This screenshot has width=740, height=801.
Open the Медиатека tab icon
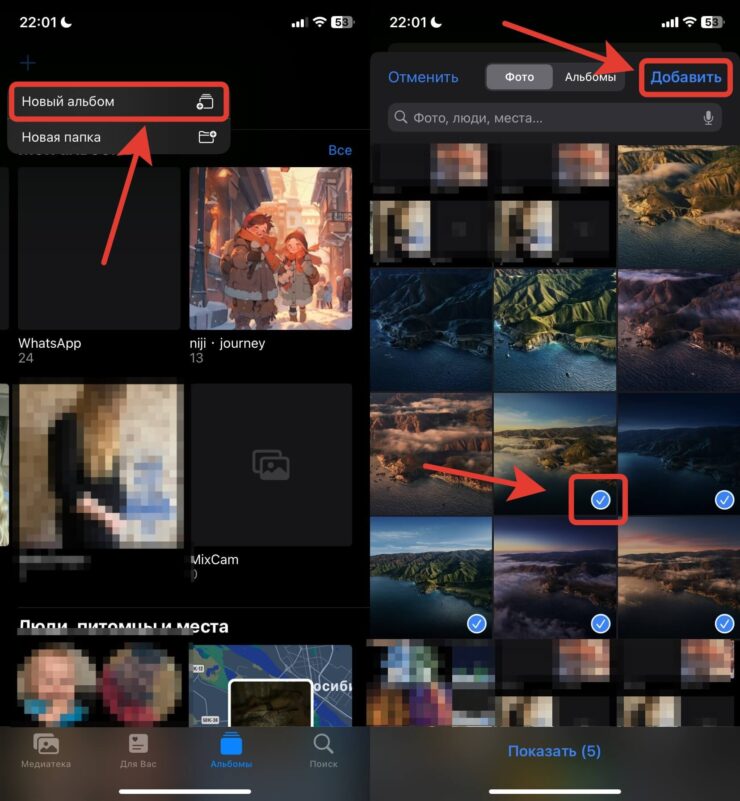pos(46,749)
